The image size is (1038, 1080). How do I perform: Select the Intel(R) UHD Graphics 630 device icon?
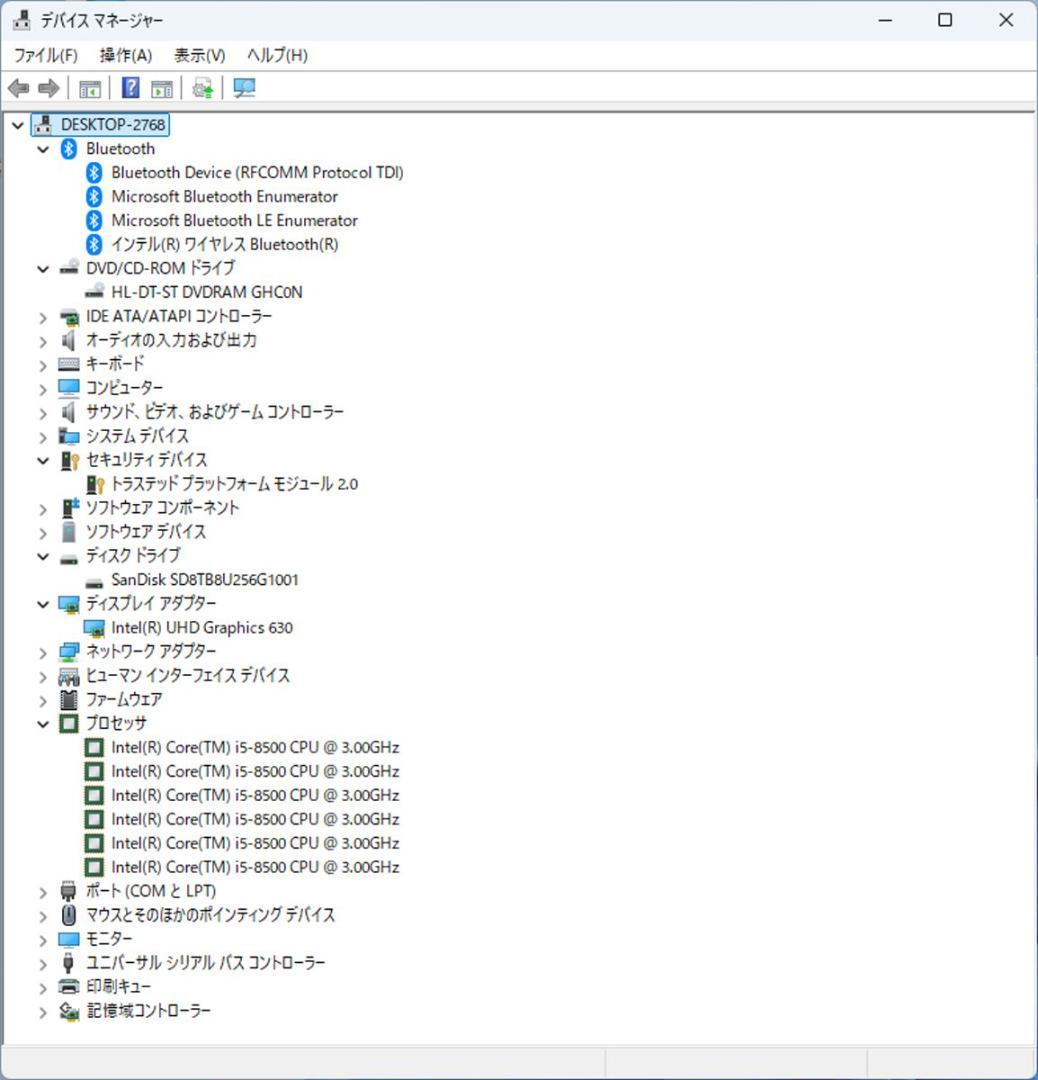tap(96, 627)
